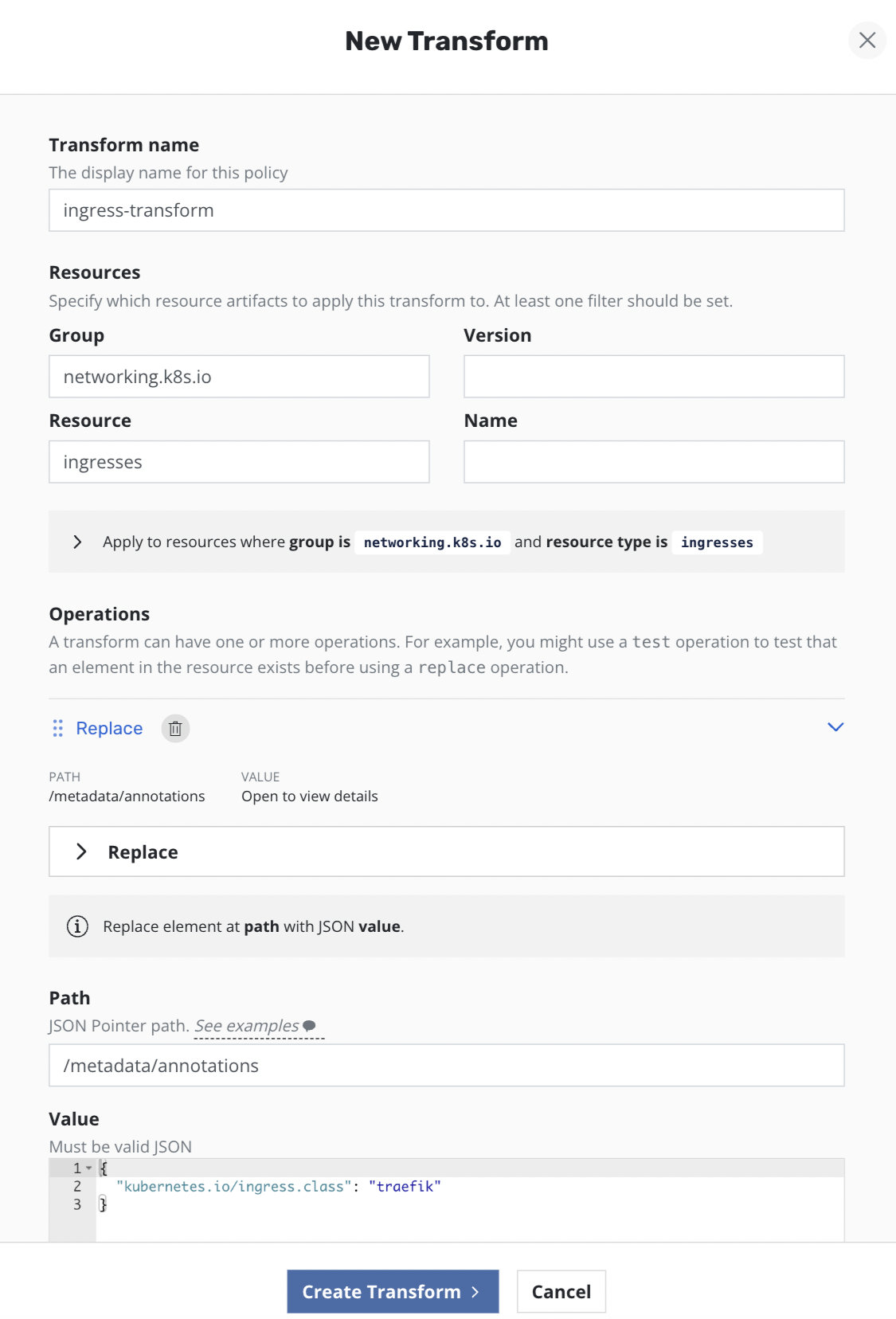This screenshot has width=896, height=1319.
Task: Close the New Transform dialog
Action: 867,41
